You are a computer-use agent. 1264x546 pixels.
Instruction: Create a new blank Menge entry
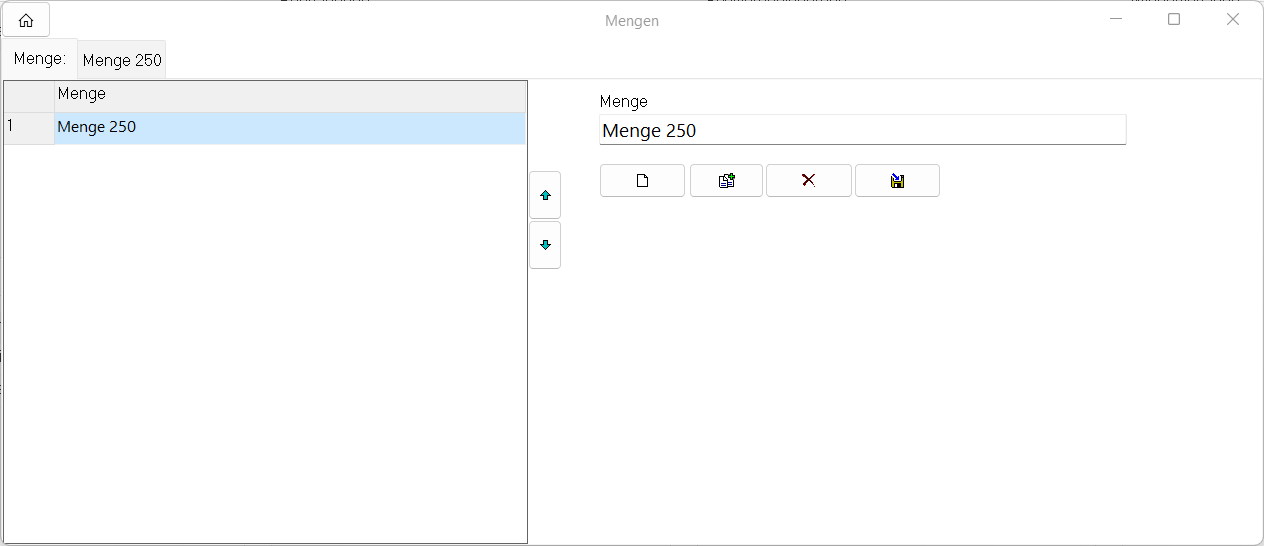(642, 181)
